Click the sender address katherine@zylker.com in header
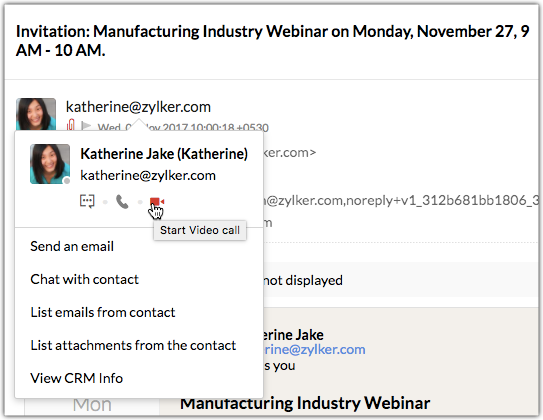Viewport: 543px width, 420px height. (138, 107)
